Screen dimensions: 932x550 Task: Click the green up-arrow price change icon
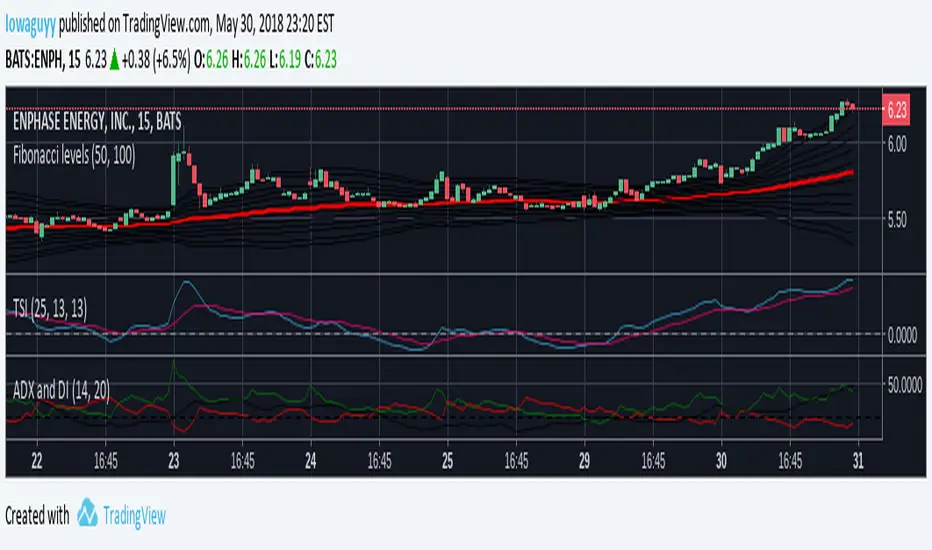tap(114, 60)
